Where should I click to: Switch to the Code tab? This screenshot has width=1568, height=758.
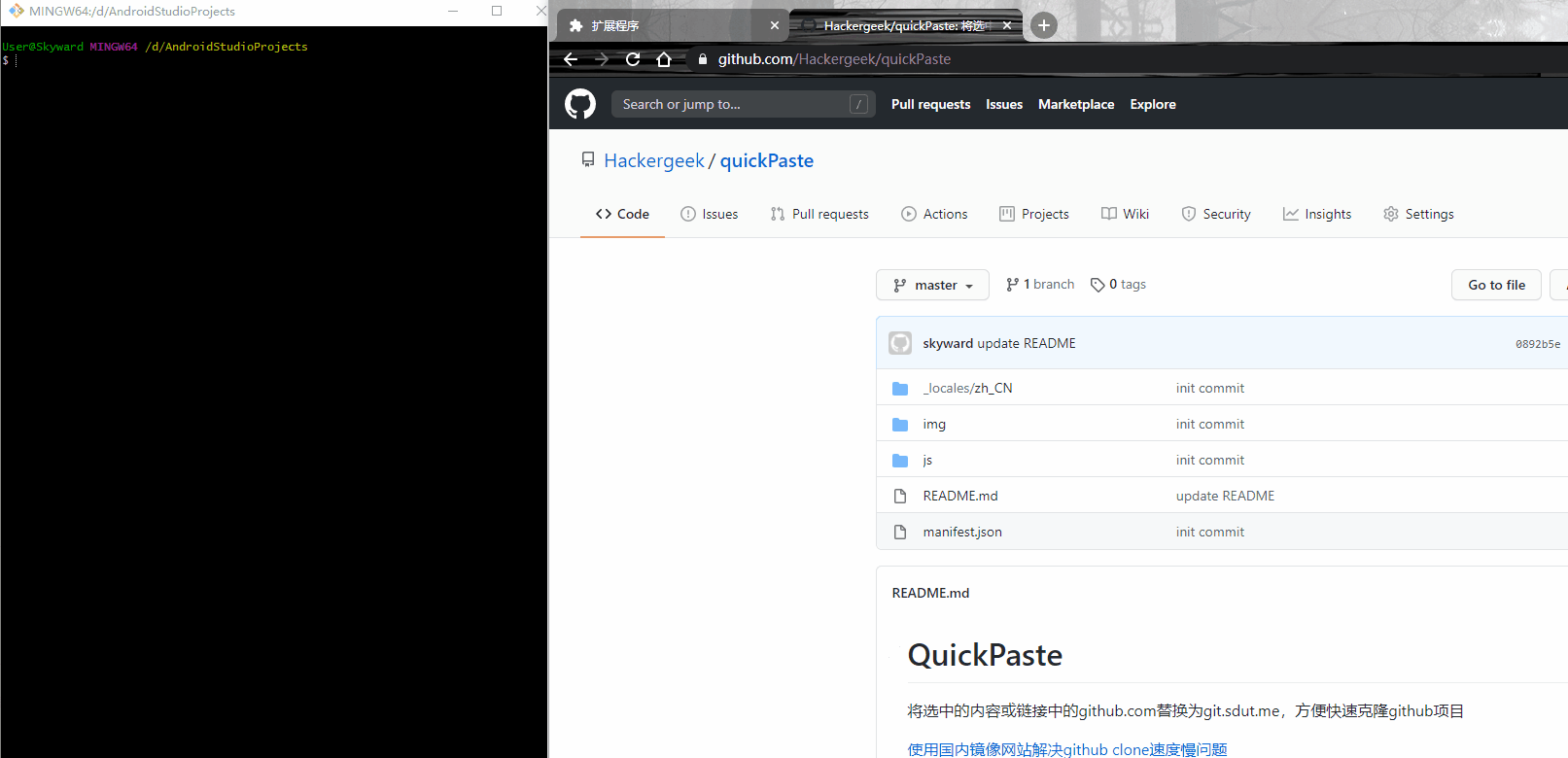[x=622, y=214]
